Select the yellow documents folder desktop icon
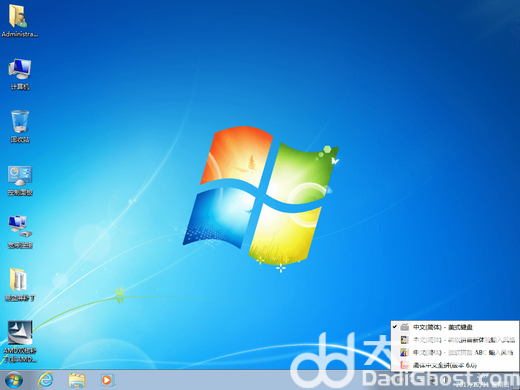 20,285
